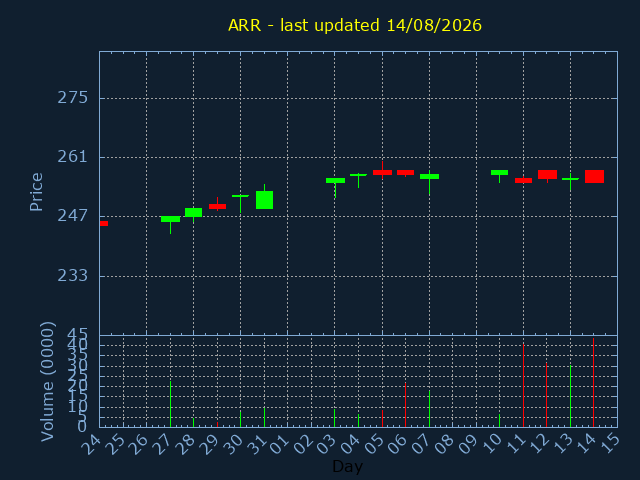Select the red volume bar on day 06
This screenshot has width=640, height=480.
405,405
